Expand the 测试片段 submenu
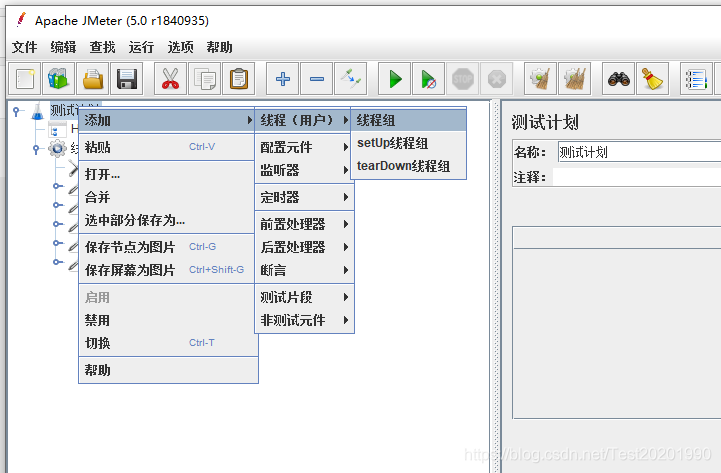Screen dimensions: 721x473 click(303, 297)
